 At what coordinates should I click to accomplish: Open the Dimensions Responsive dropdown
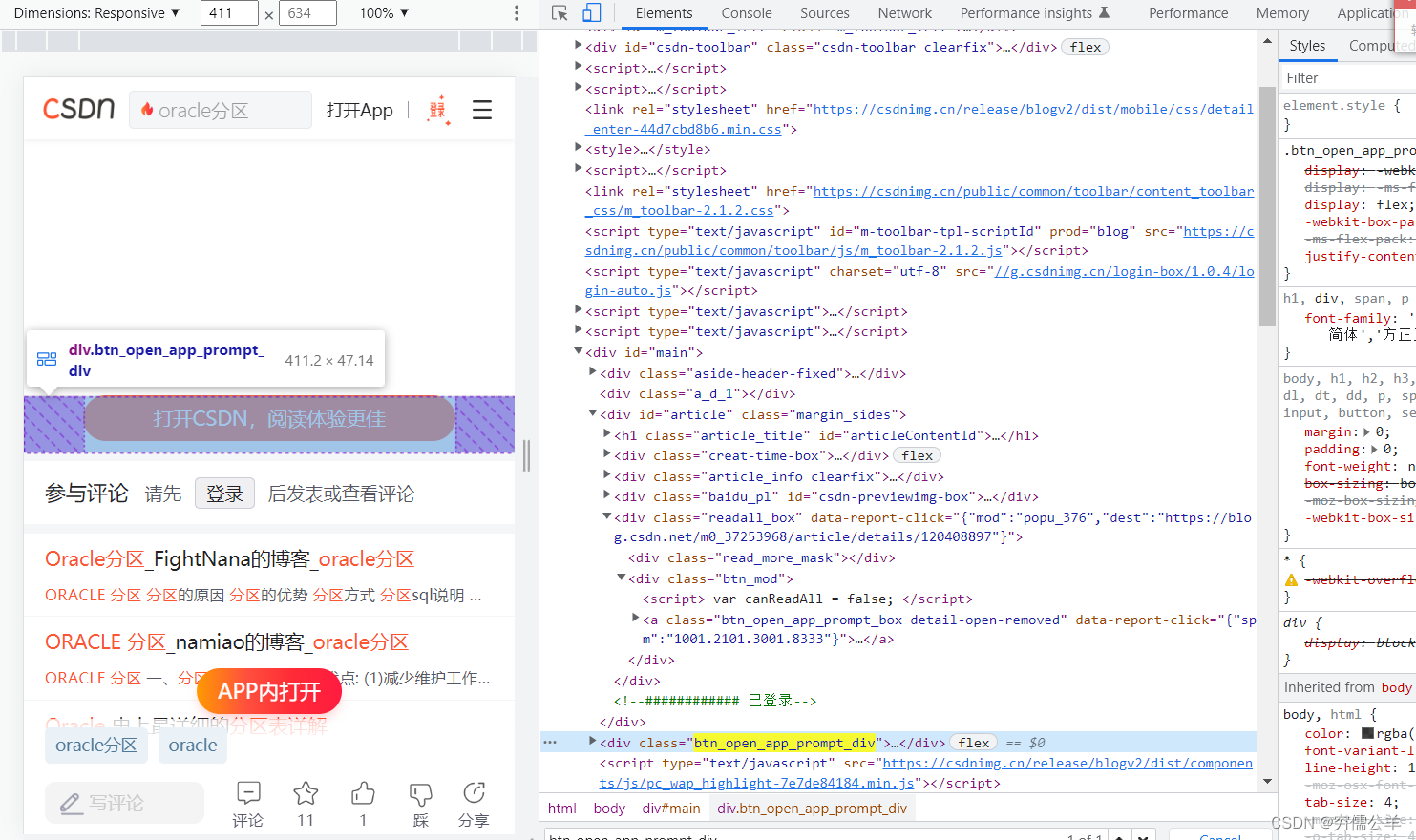tap(96, 13)
